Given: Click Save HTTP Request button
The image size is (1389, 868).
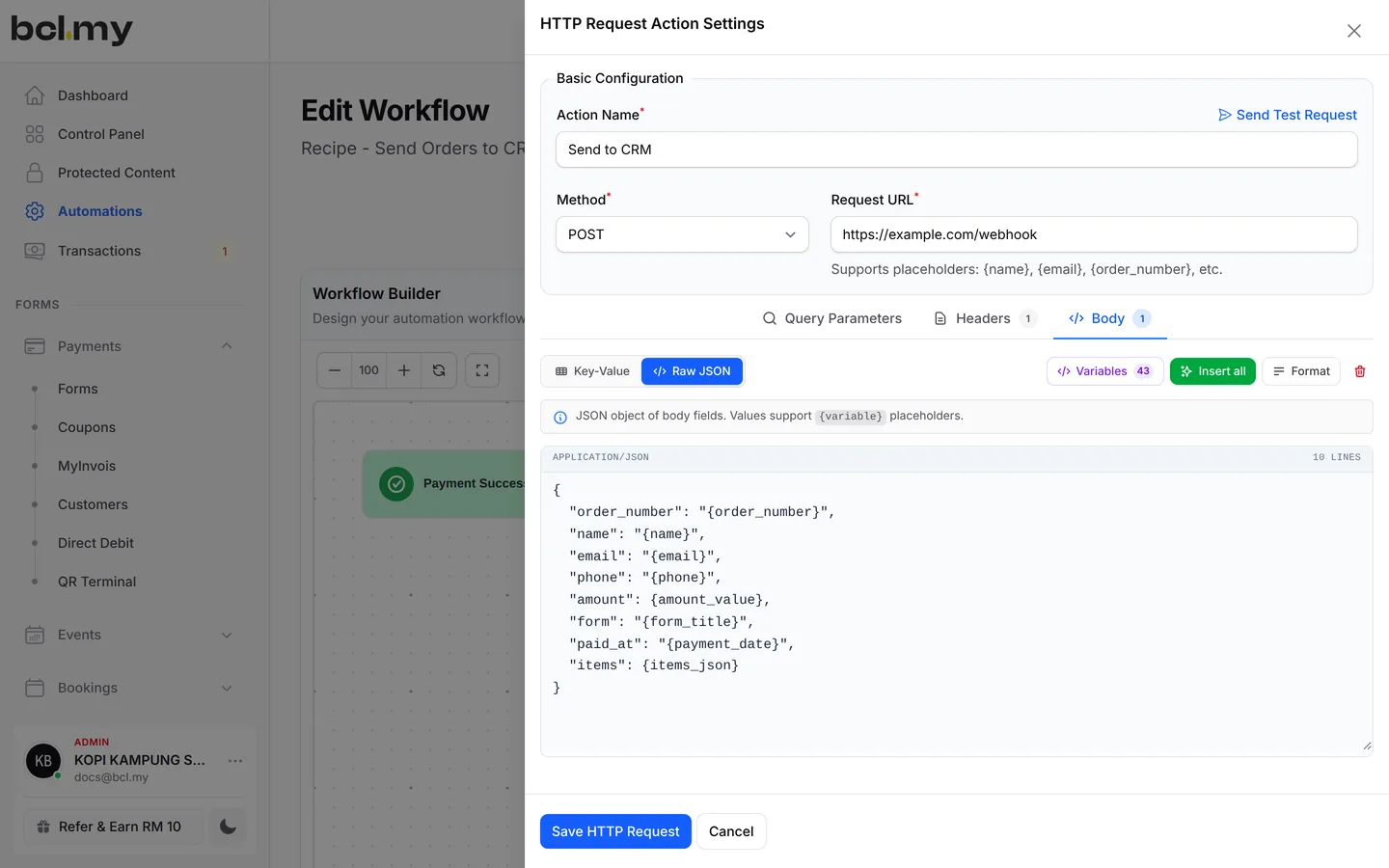Looking at the screenshot, I should pos(615,831).
